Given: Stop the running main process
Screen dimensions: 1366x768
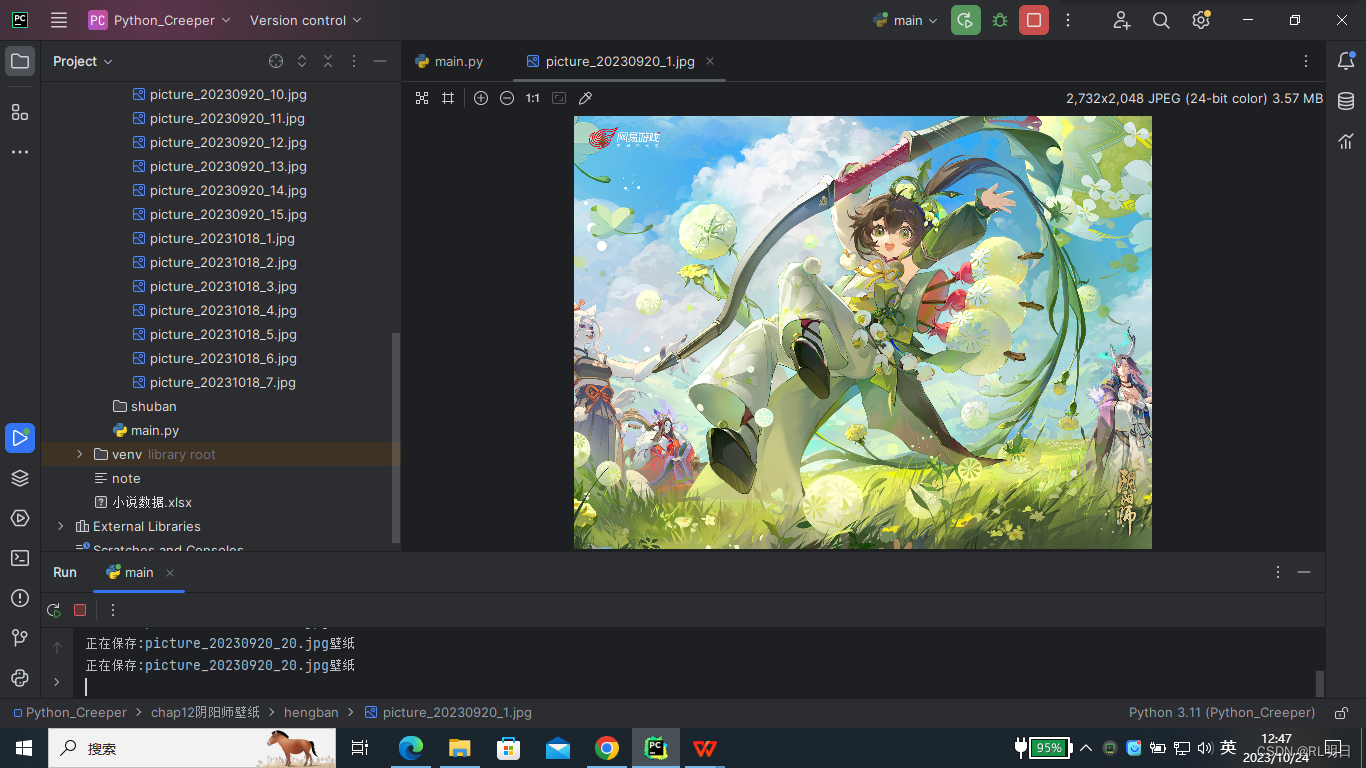Looking at the screenshot, I should 80,610.
